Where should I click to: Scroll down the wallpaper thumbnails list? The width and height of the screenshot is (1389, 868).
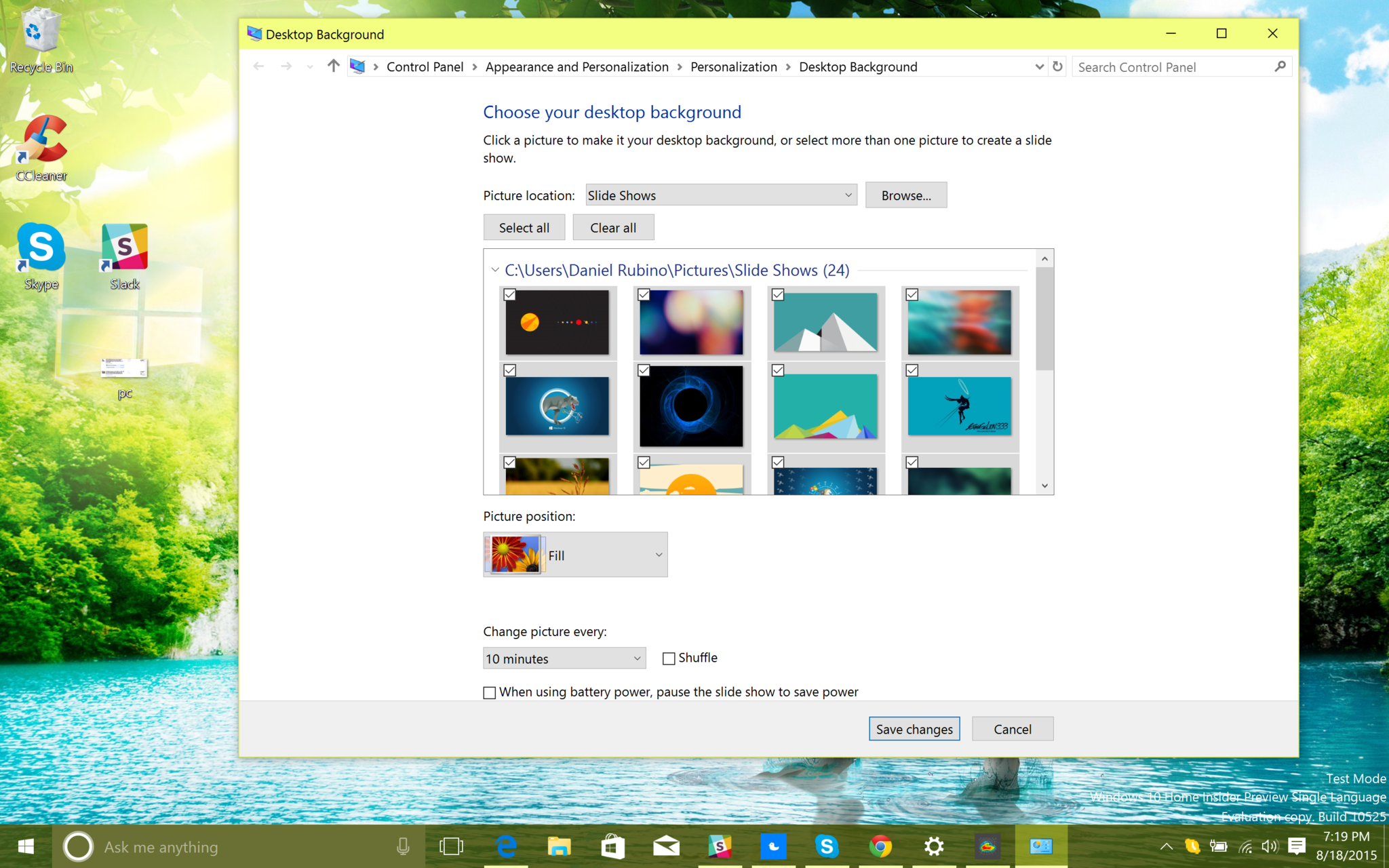1044,487
